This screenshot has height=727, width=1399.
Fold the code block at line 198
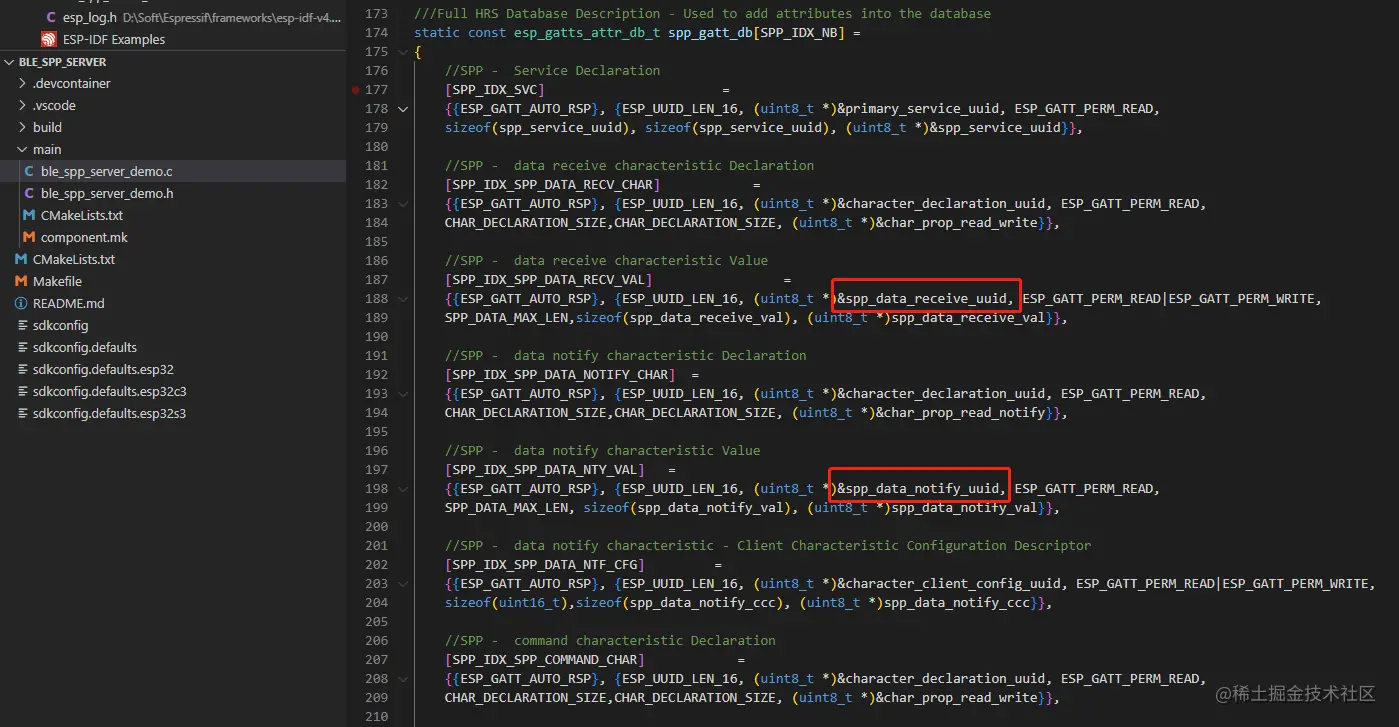pyautogui.click(x=403, y=489)
